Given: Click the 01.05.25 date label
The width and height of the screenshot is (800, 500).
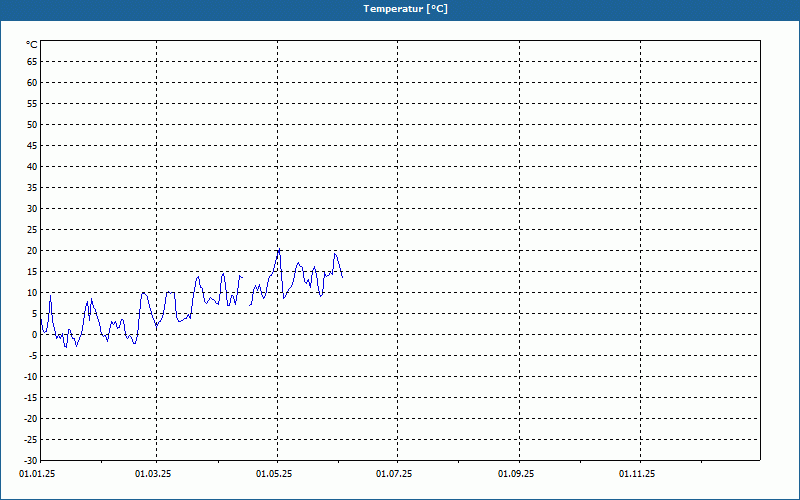Looking at the screenshot, I should (274, 474).
